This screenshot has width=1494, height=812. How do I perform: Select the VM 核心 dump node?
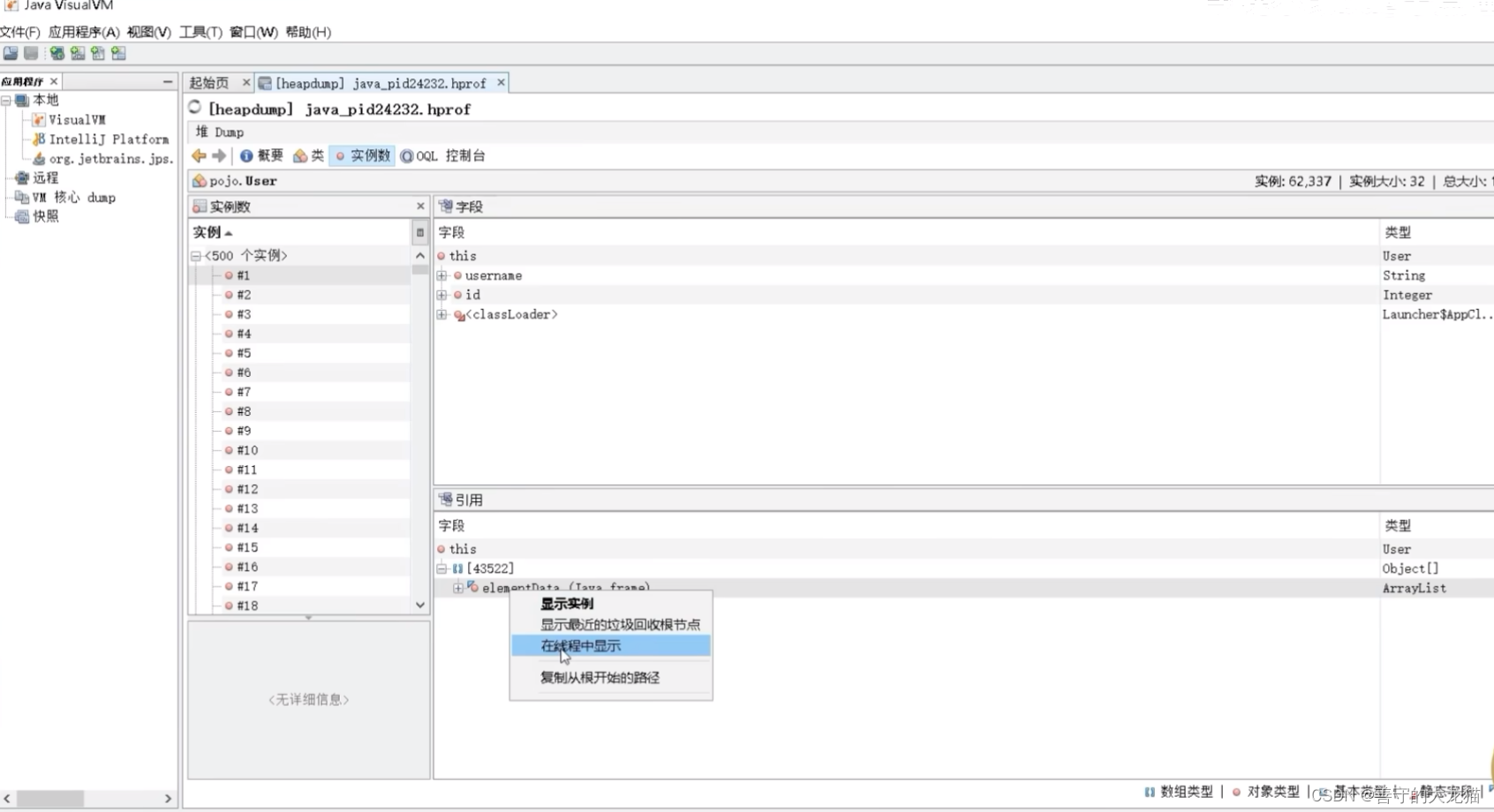pos(74,198)
